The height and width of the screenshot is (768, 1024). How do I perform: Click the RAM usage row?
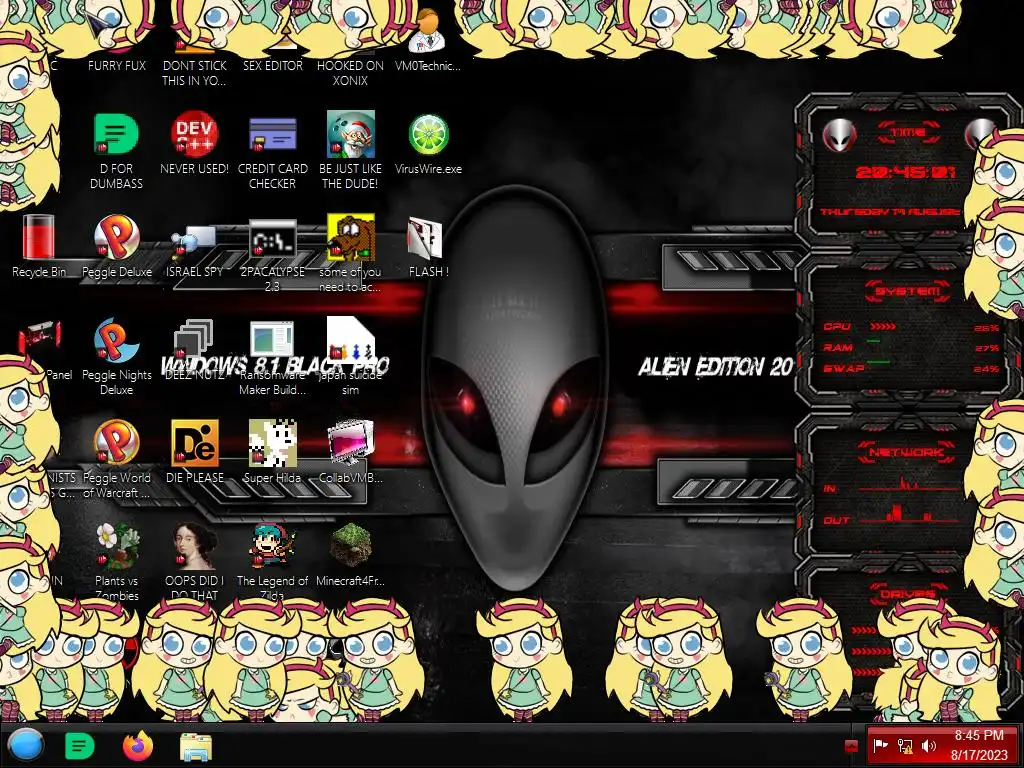click(x=910, y=347)
